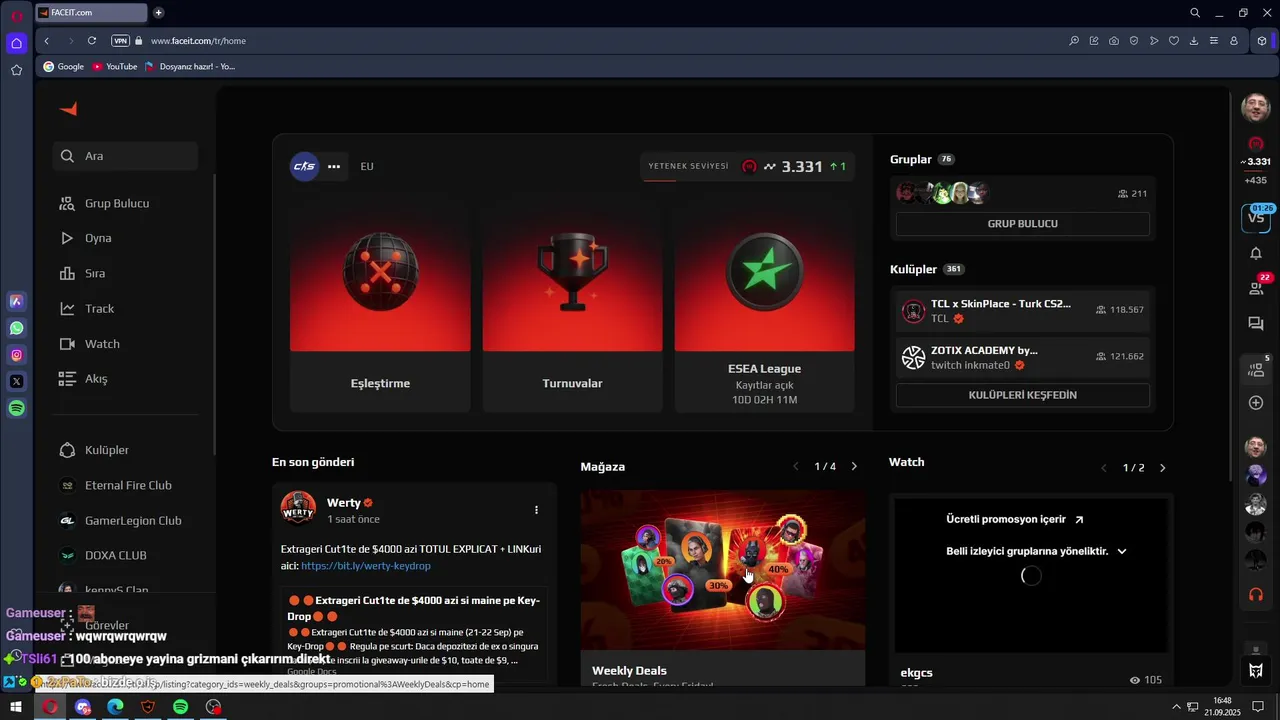Viewport: 1280px width, 720px height.
Task: Click the browser address bar URL
Action: pyautogui.click(x=198, y=41)
